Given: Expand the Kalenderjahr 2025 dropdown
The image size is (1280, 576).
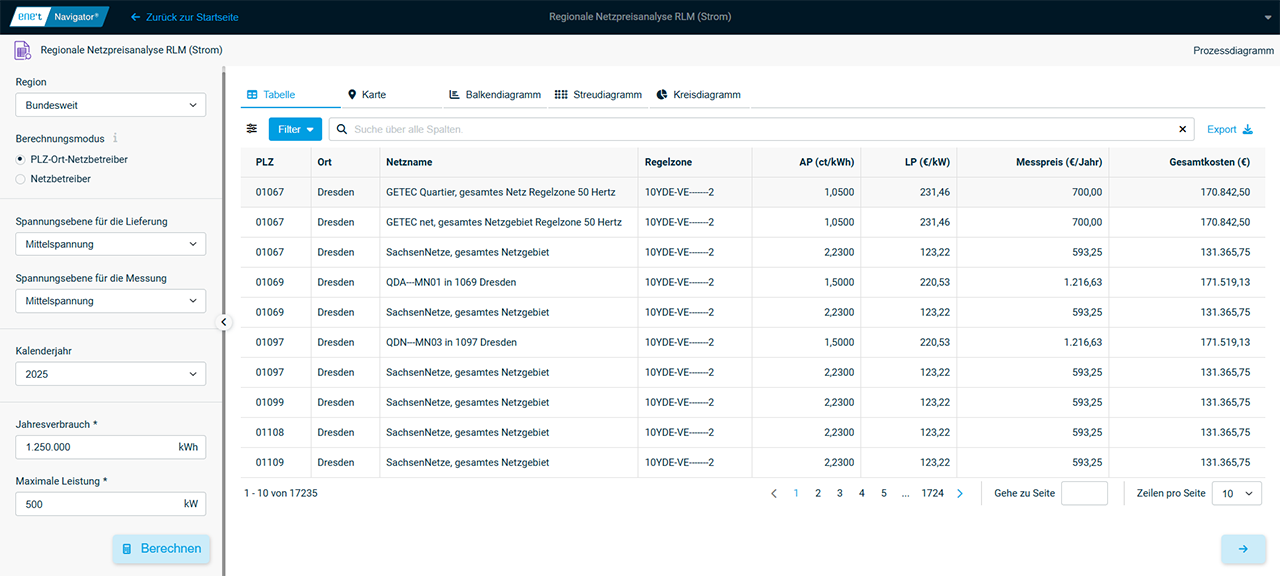Looking at the screenshot, I should (x=110, y=374).
